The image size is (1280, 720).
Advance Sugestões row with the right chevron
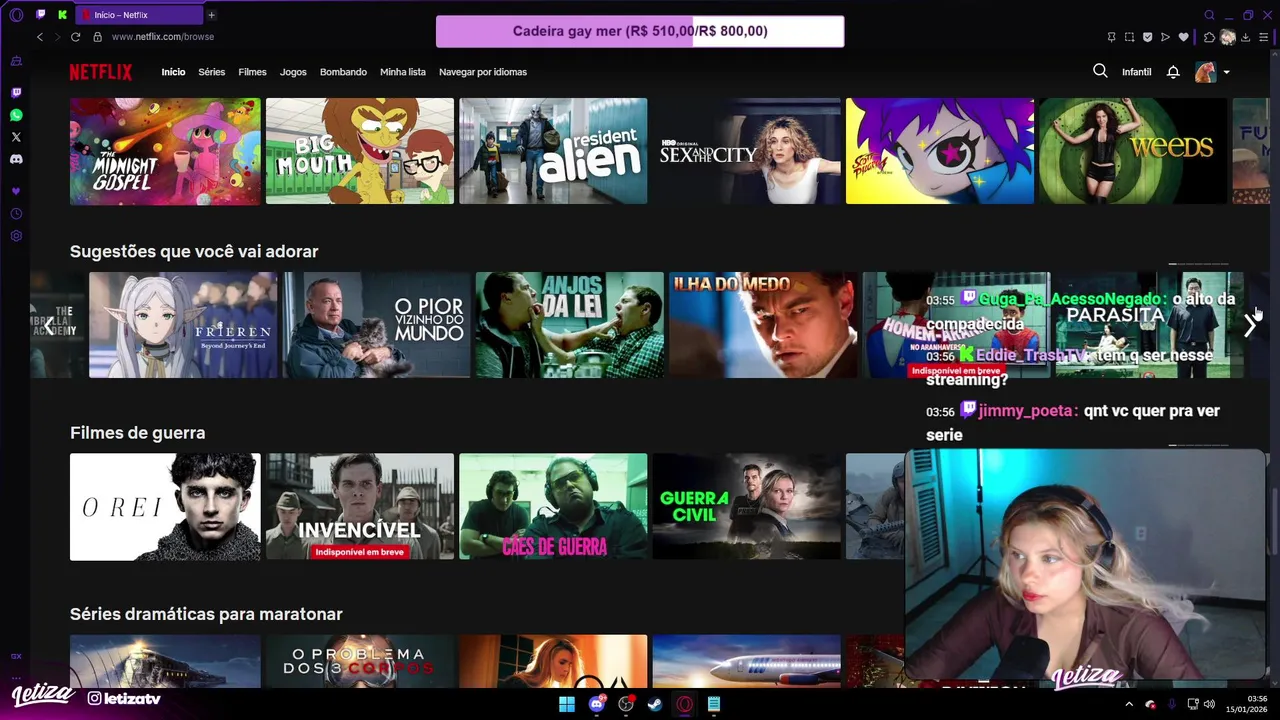[x=1250, y=325]
